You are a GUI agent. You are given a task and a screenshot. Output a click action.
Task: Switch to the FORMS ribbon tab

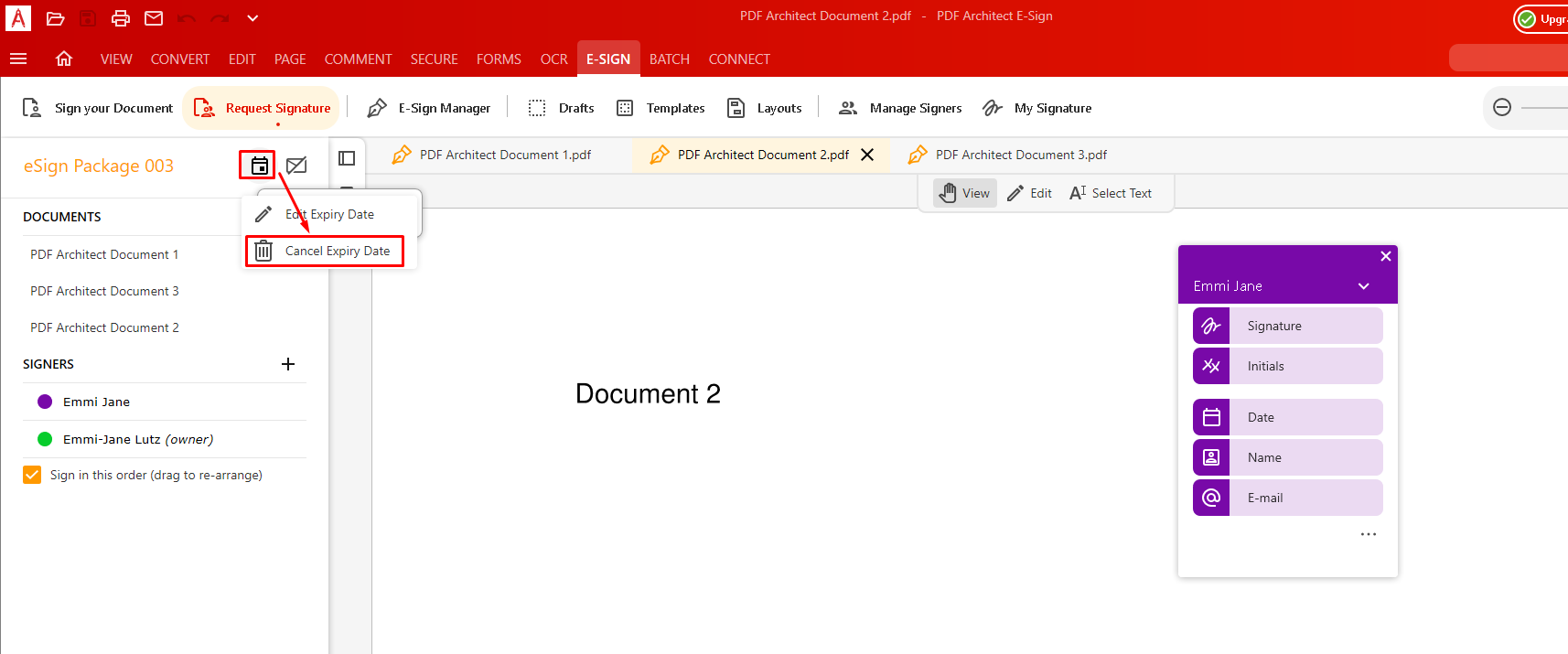[499, 59]
